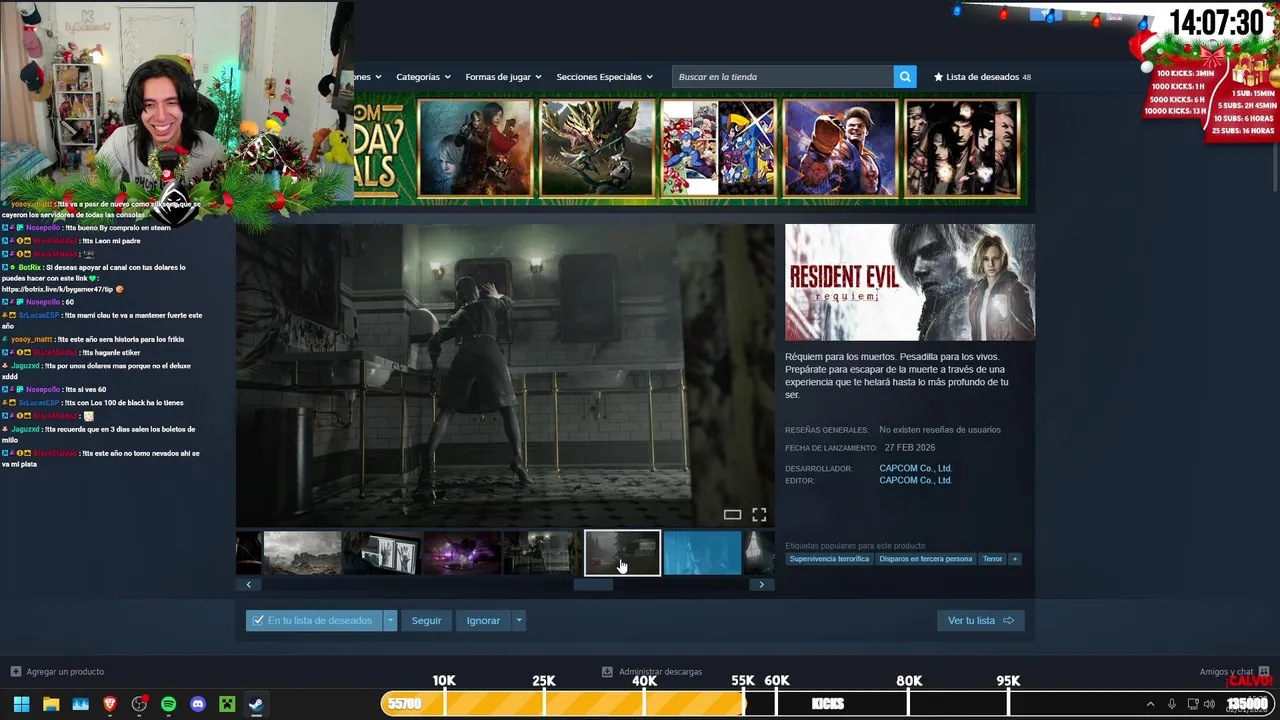Click Agregar un producto in Steam footer
This screenshot has width=1280, height=720.
coord(57,672)
